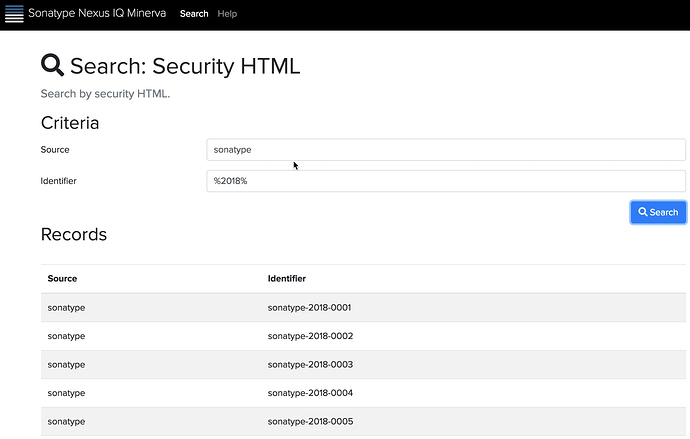Screen dimensions: 690x439
Task: Click source cell of the sonatype-2018-0002 row
Action: [66, 337]
